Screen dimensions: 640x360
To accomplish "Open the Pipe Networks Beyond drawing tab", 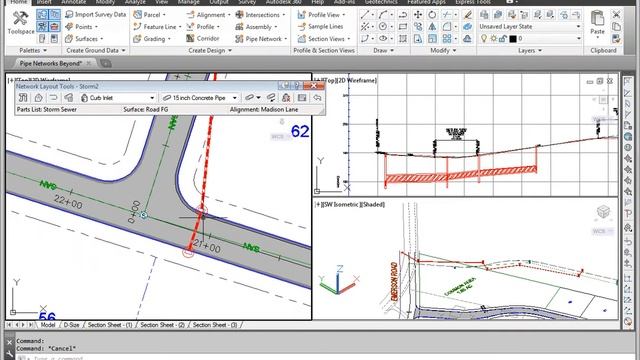I will (51, 63).
